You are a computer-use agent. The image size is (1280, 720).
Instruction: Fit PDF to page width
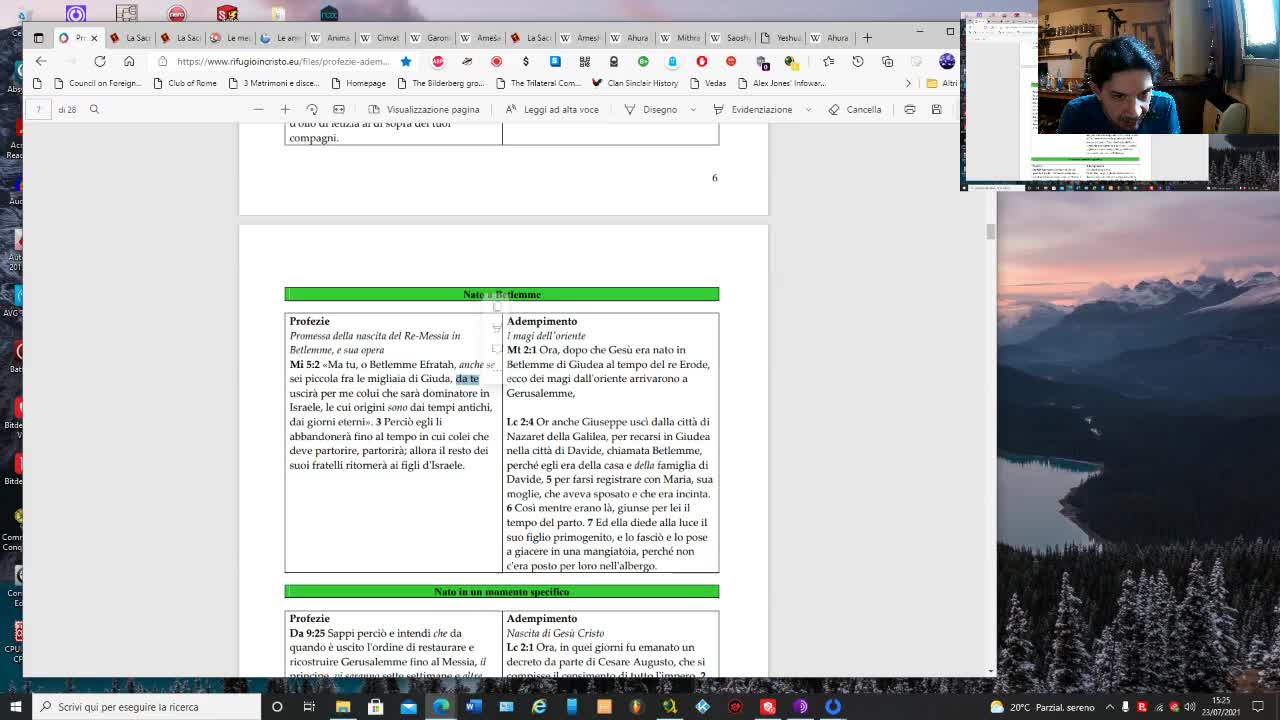point(339,109)
